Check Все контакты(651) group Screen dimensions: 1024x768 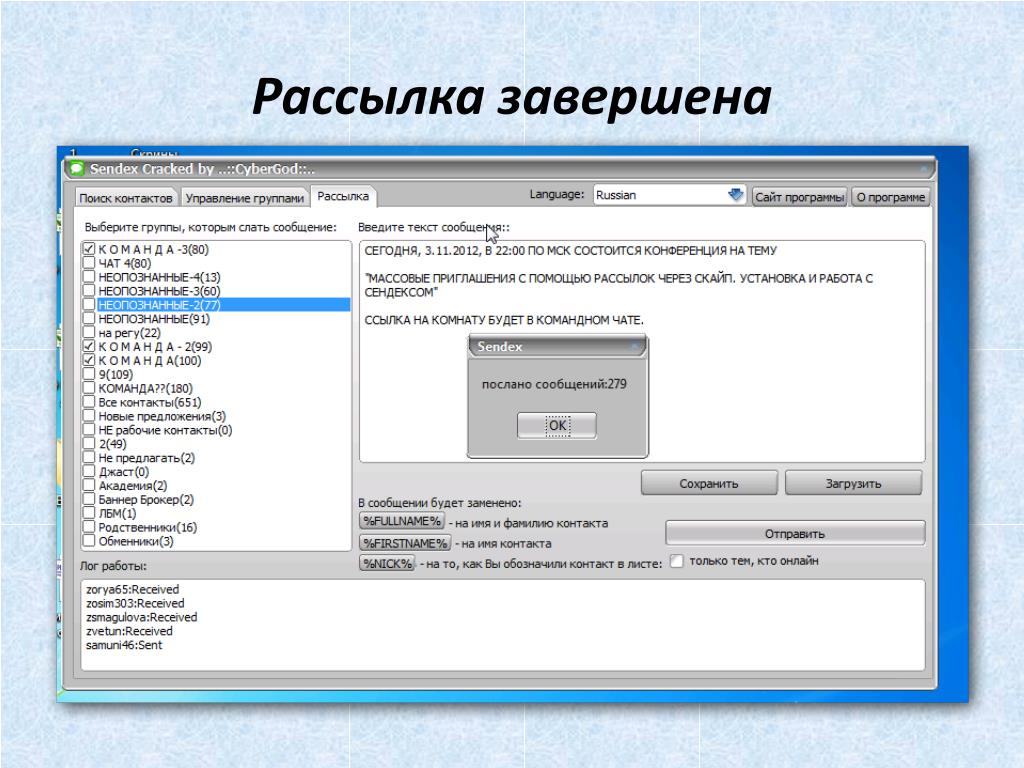click(89, 402)
